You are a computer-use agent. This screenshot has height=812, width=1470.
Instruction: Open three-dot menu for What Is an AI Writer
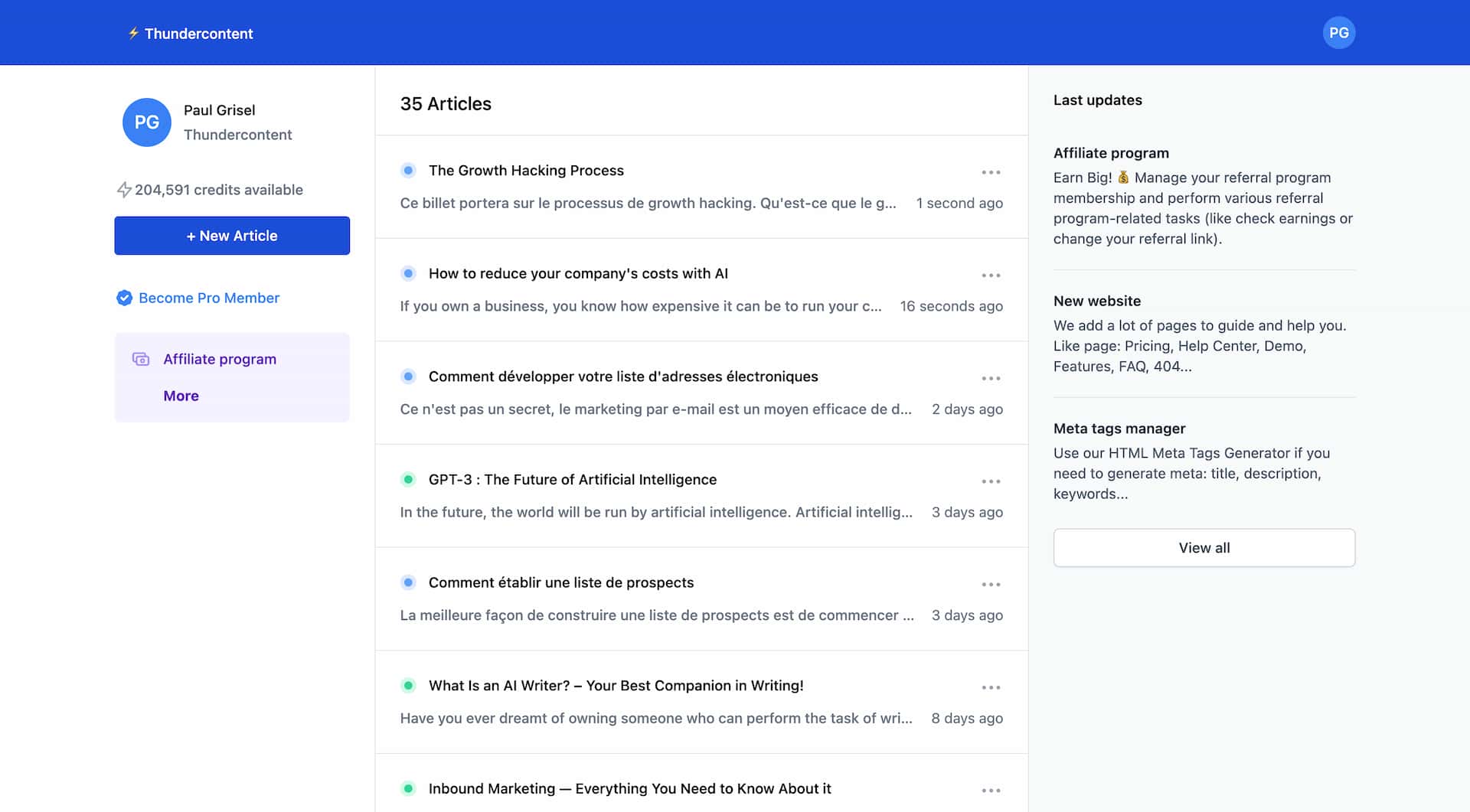[x=991, y=687]
